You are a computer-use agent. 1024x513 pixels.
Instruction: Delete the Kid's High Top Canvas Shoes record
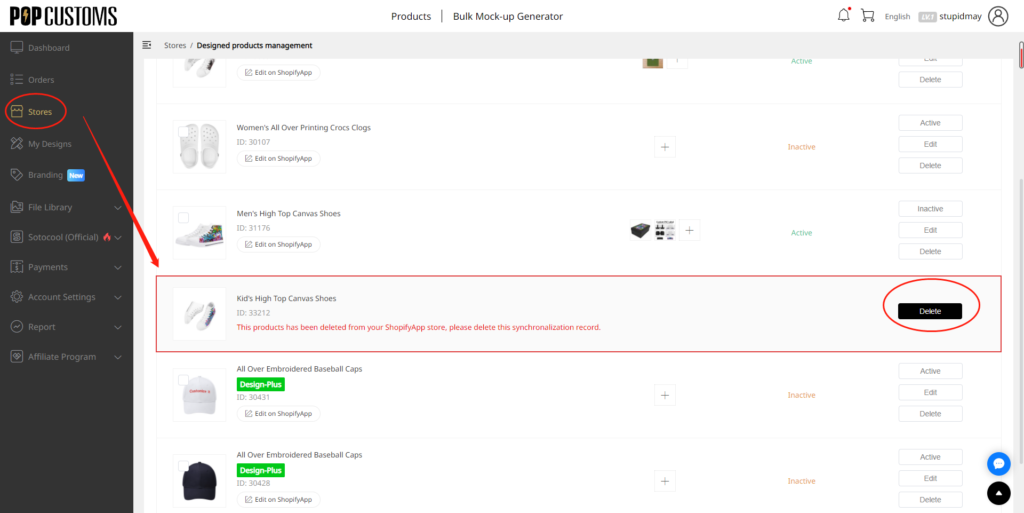pos(930,311)
